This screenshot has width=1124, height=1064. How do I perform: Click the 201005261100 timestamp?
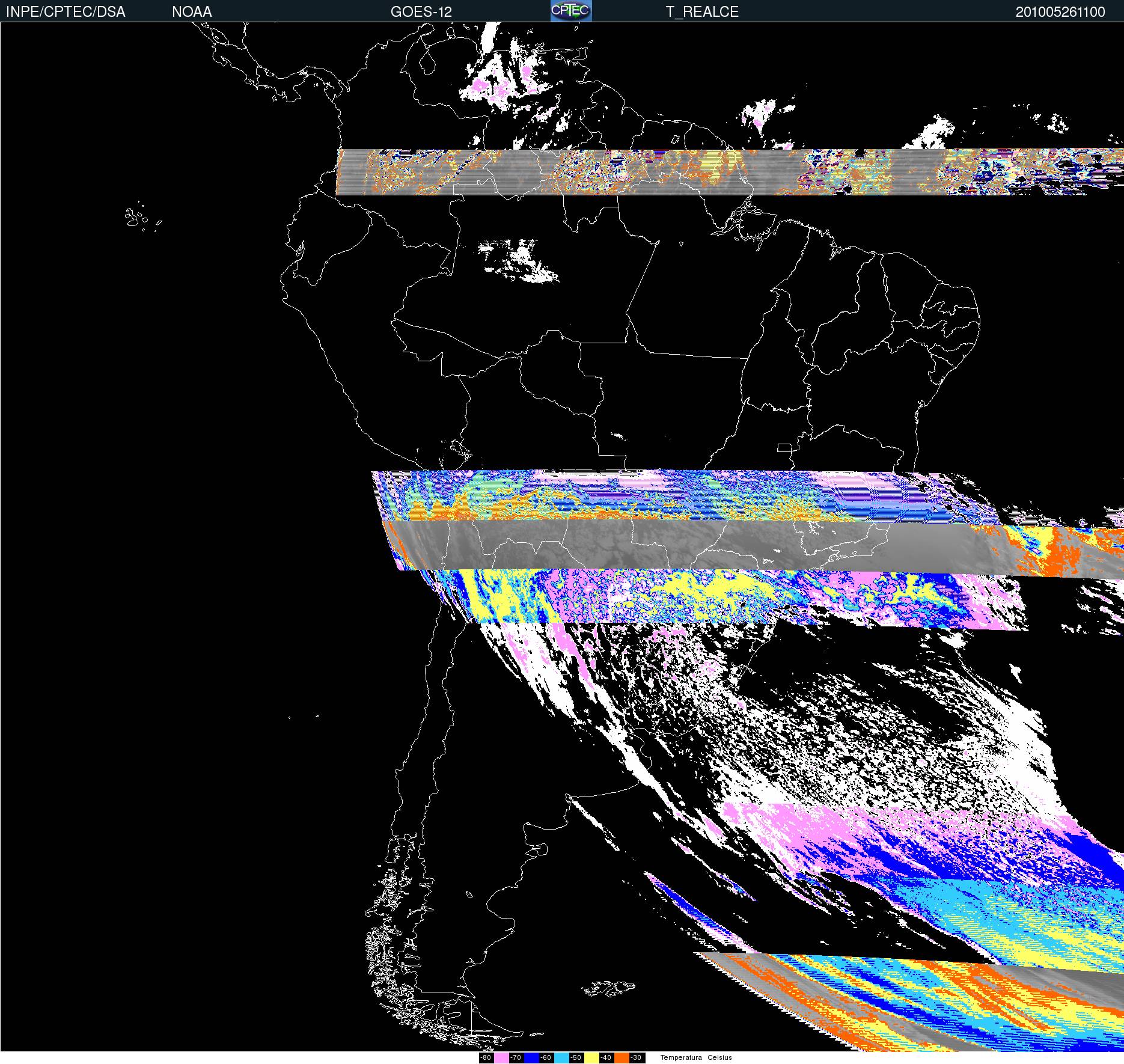[x=1060, y=12]
